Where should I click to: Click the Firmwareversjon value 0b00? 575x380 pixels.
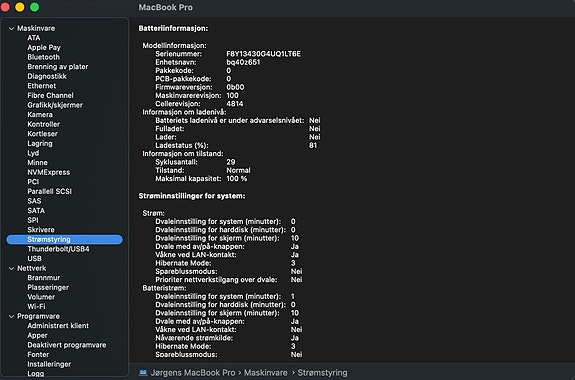click(x=235, y=87)
